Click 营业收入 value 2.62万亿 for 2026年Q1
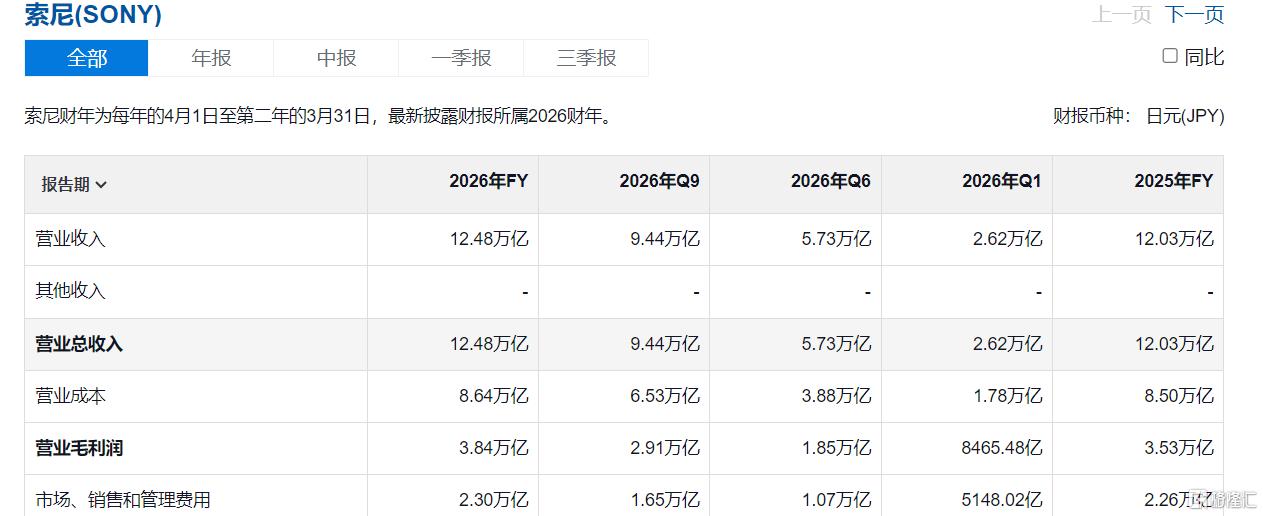 coord(1007,239)
